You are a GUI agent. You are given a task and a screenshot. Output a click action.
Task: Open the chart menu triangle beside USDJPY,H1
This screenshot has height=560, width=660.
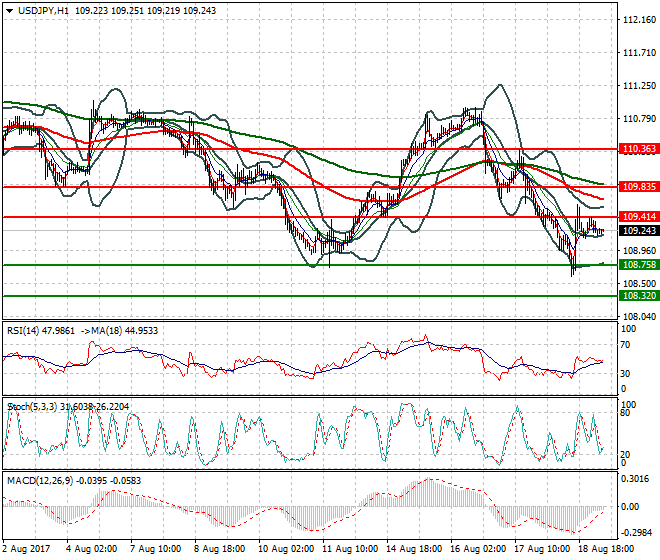click(10, 9)
